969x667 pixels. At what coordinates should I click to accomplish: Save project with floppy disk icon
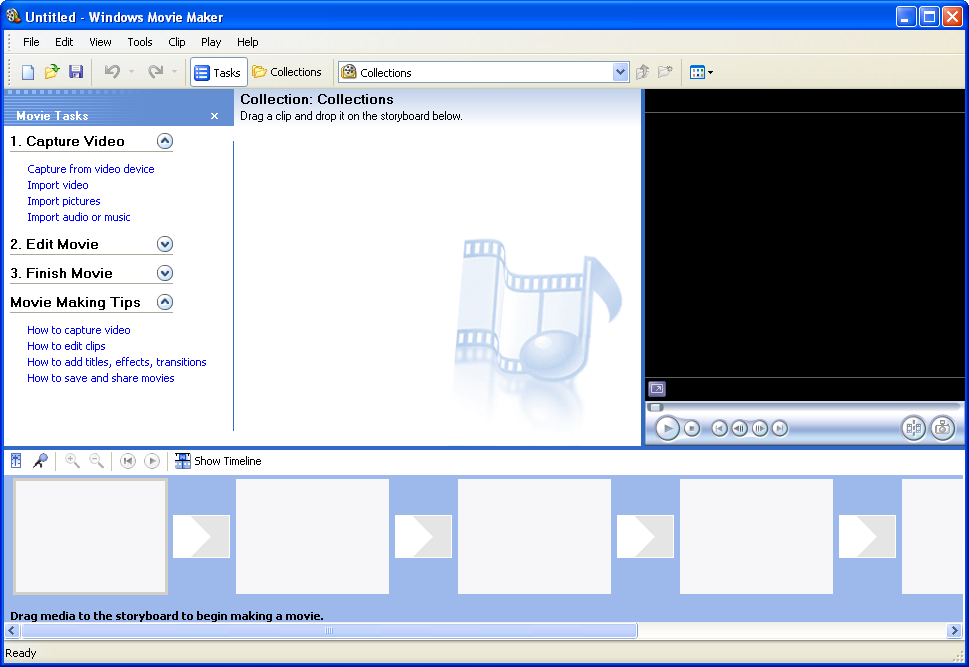tap(76, 72)
